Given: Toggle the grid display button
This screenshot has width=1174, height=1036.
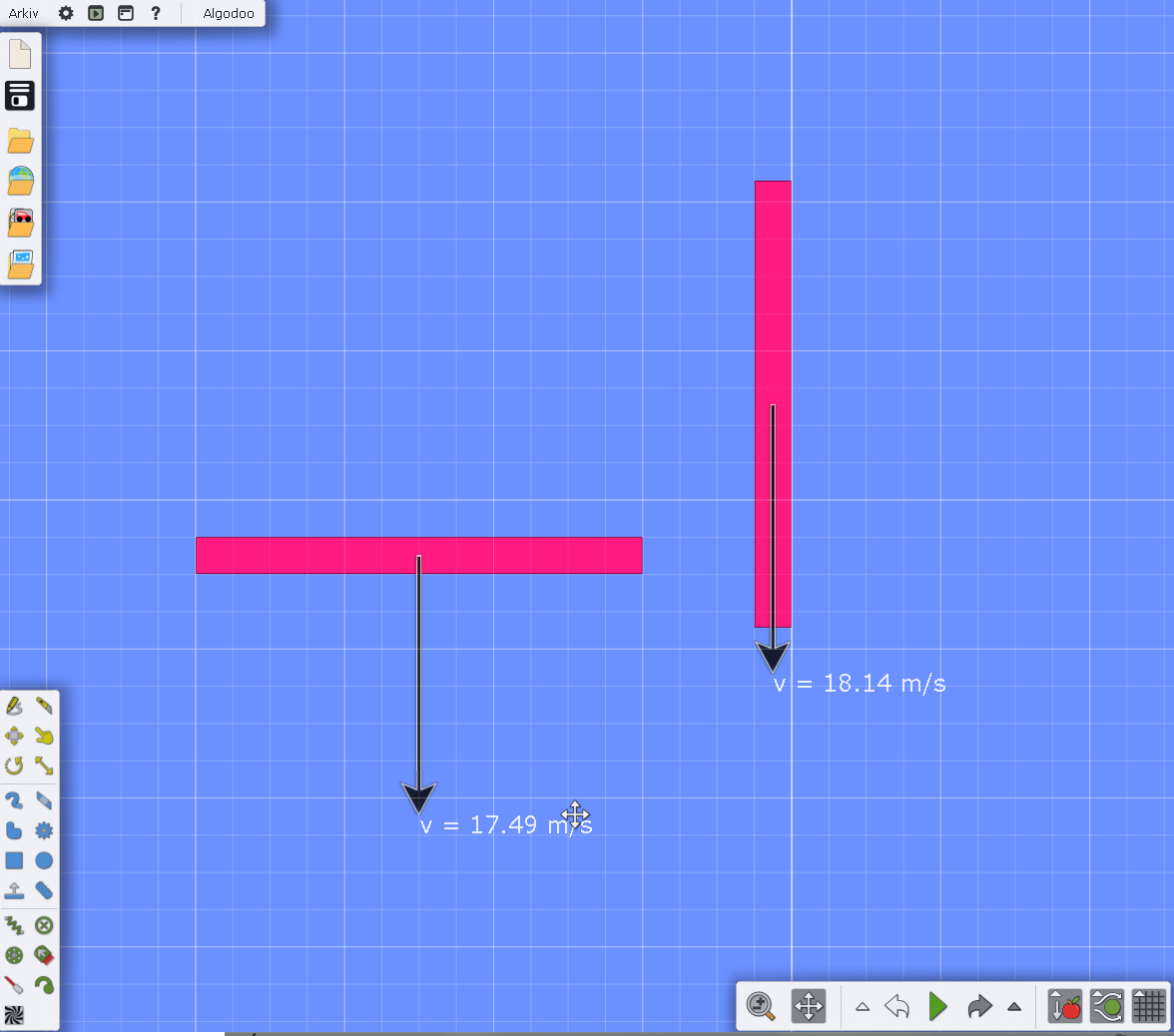Looking at the screenshot, I should pos(1149,1007).
